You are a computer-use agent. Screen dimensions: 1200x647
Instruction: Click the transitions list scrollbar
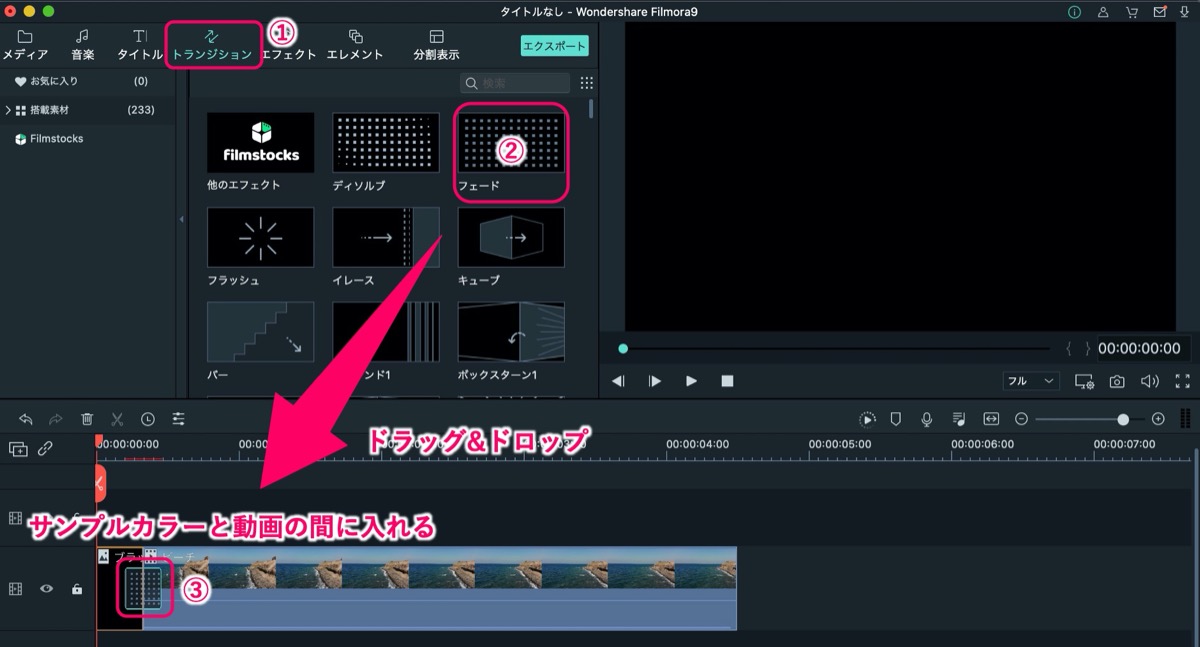(x=591, y=108)
